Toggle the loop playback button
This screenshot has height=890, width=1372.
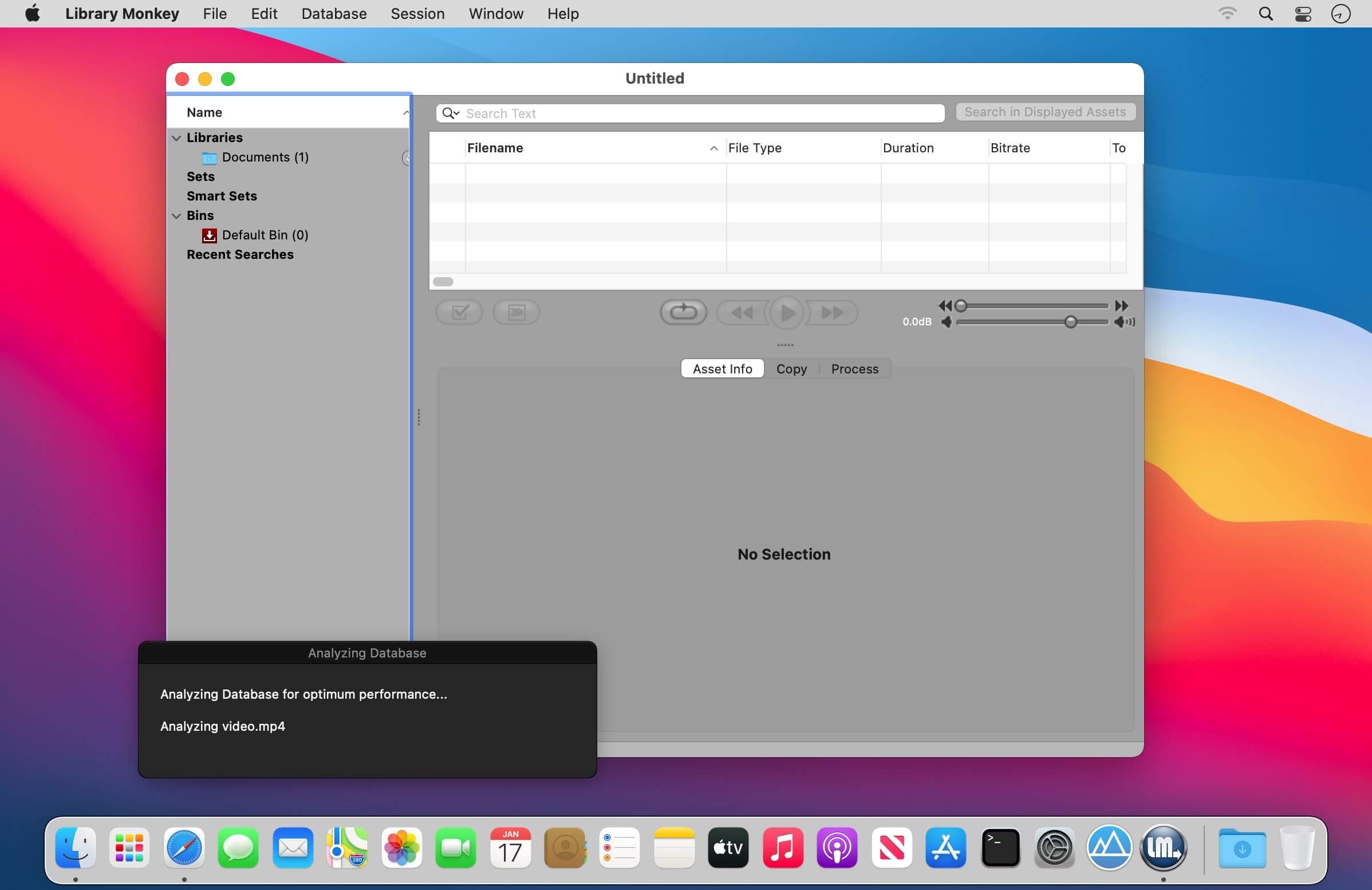tap(683, 313)
